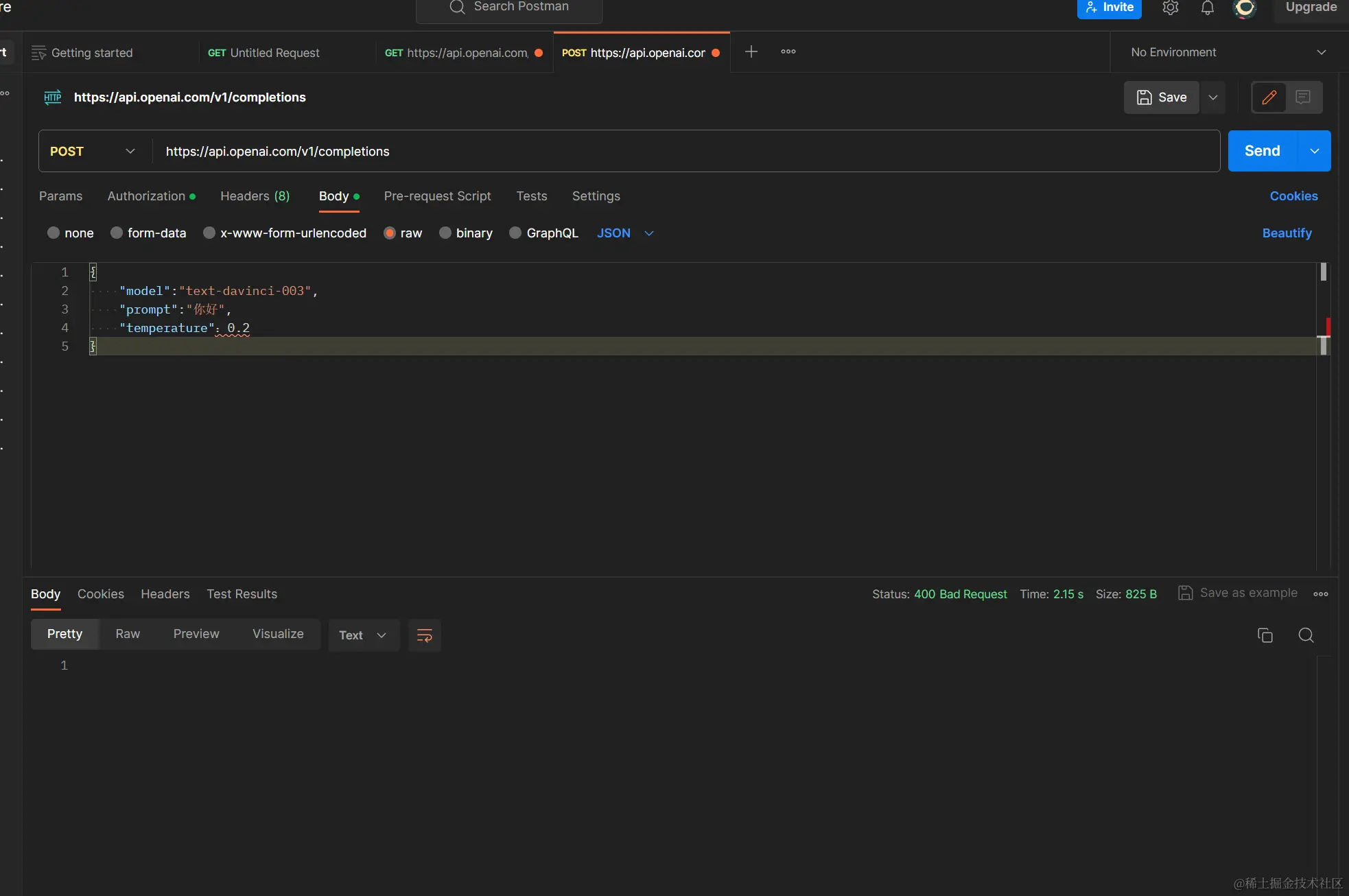
Task: Switch response view to Visualize
Action: click(278, 634)
